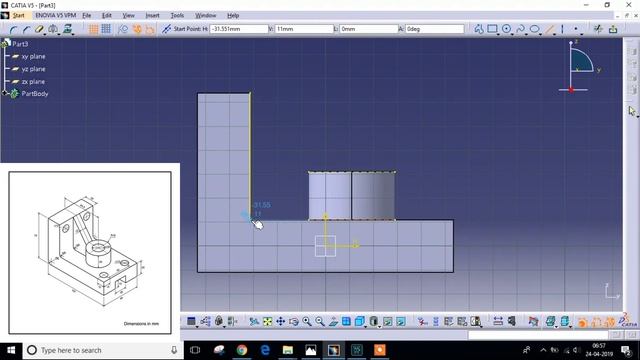The width and height of the screenshot is (640, 360).
Task: Select the Axis tool
Action: [562, 29]
